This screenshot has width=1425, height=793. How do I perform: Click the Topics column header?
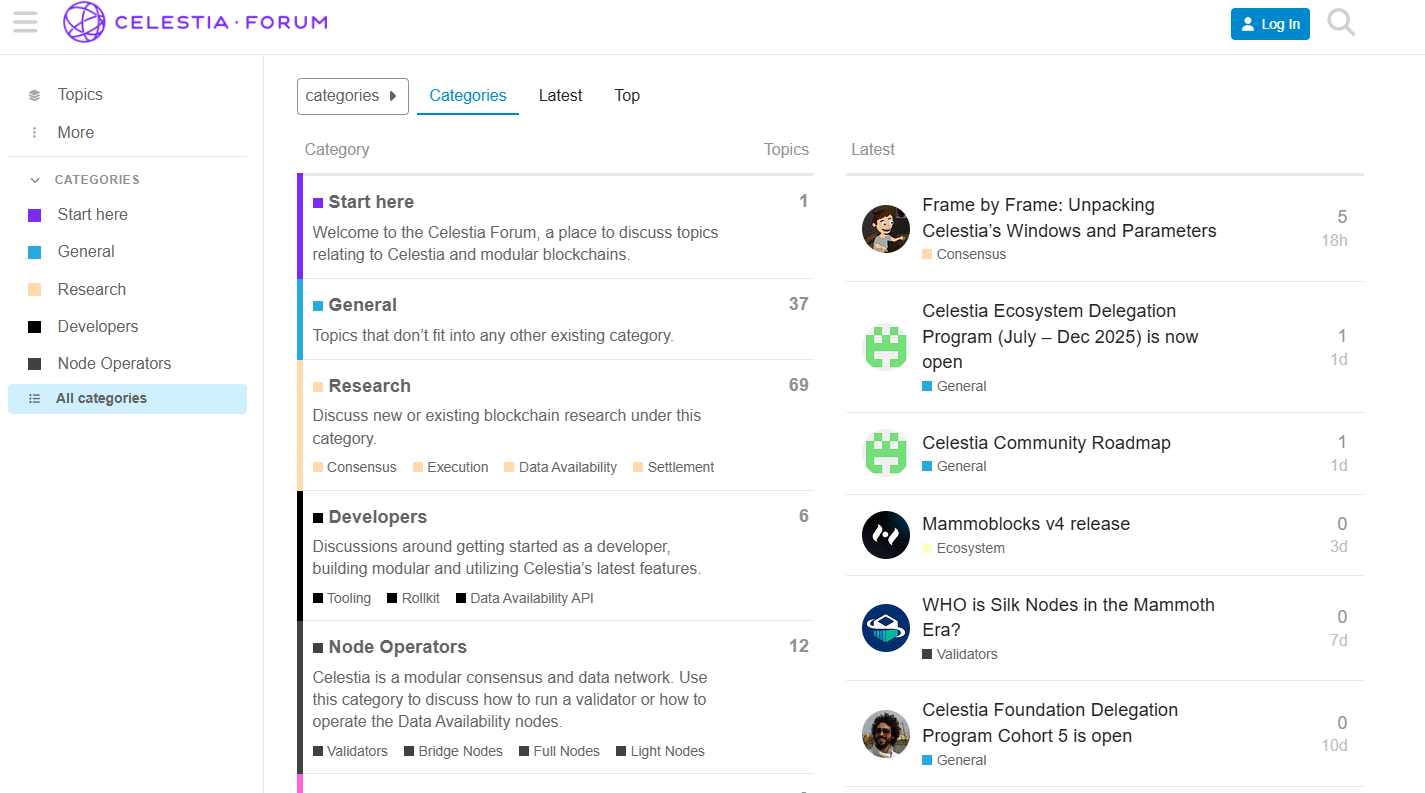pos(786,150)
